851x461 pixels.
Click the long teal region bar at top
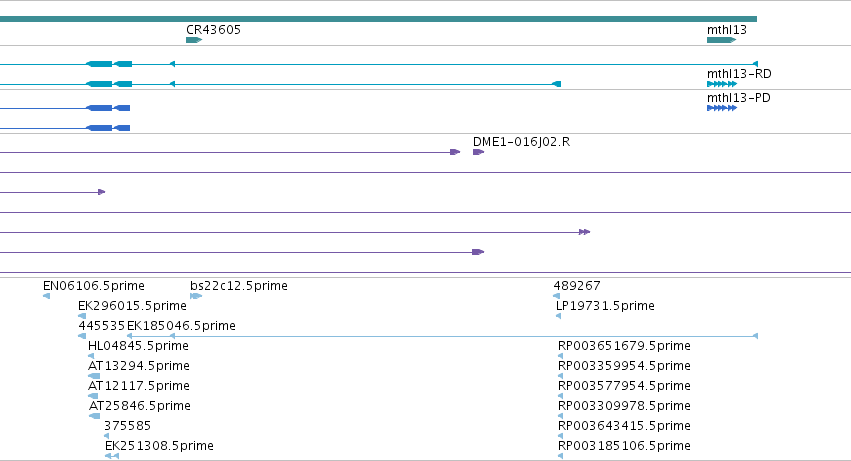(378, 19)
